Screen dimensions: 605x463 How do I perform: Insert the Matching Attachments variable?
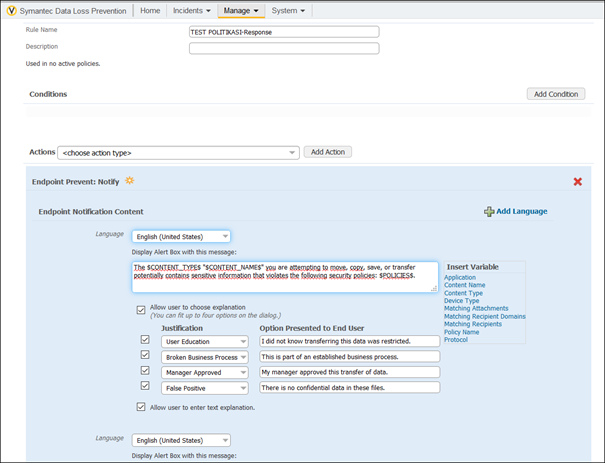point(476,308)
